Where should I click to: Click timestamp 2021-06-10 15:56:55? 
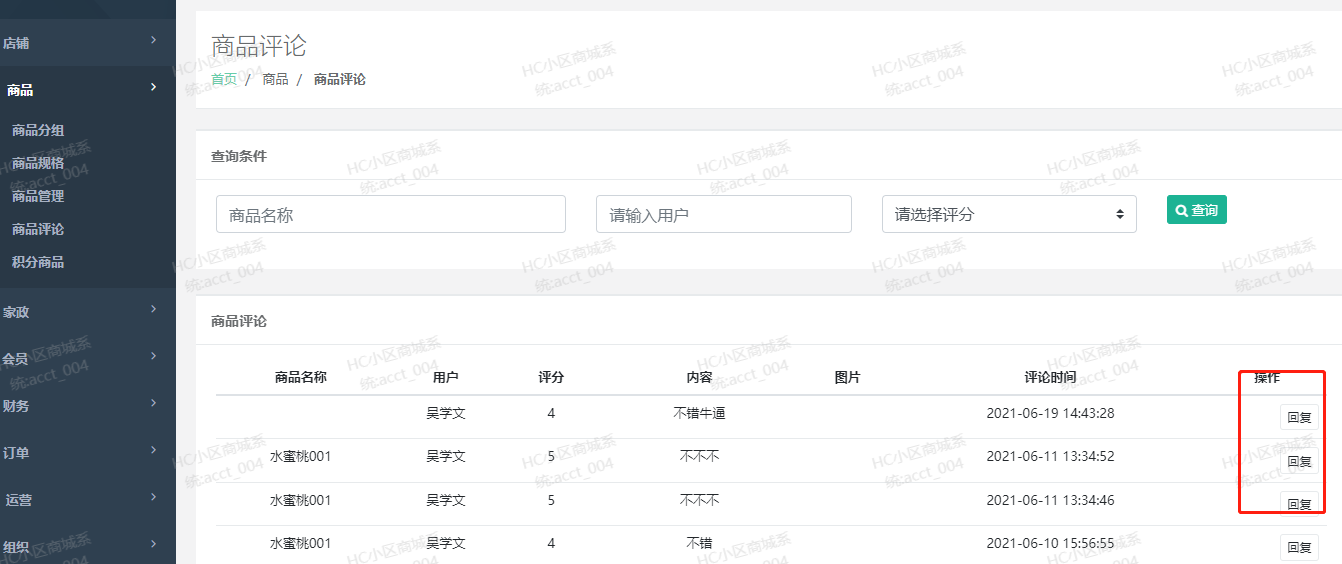click(x=1050, y=543)
